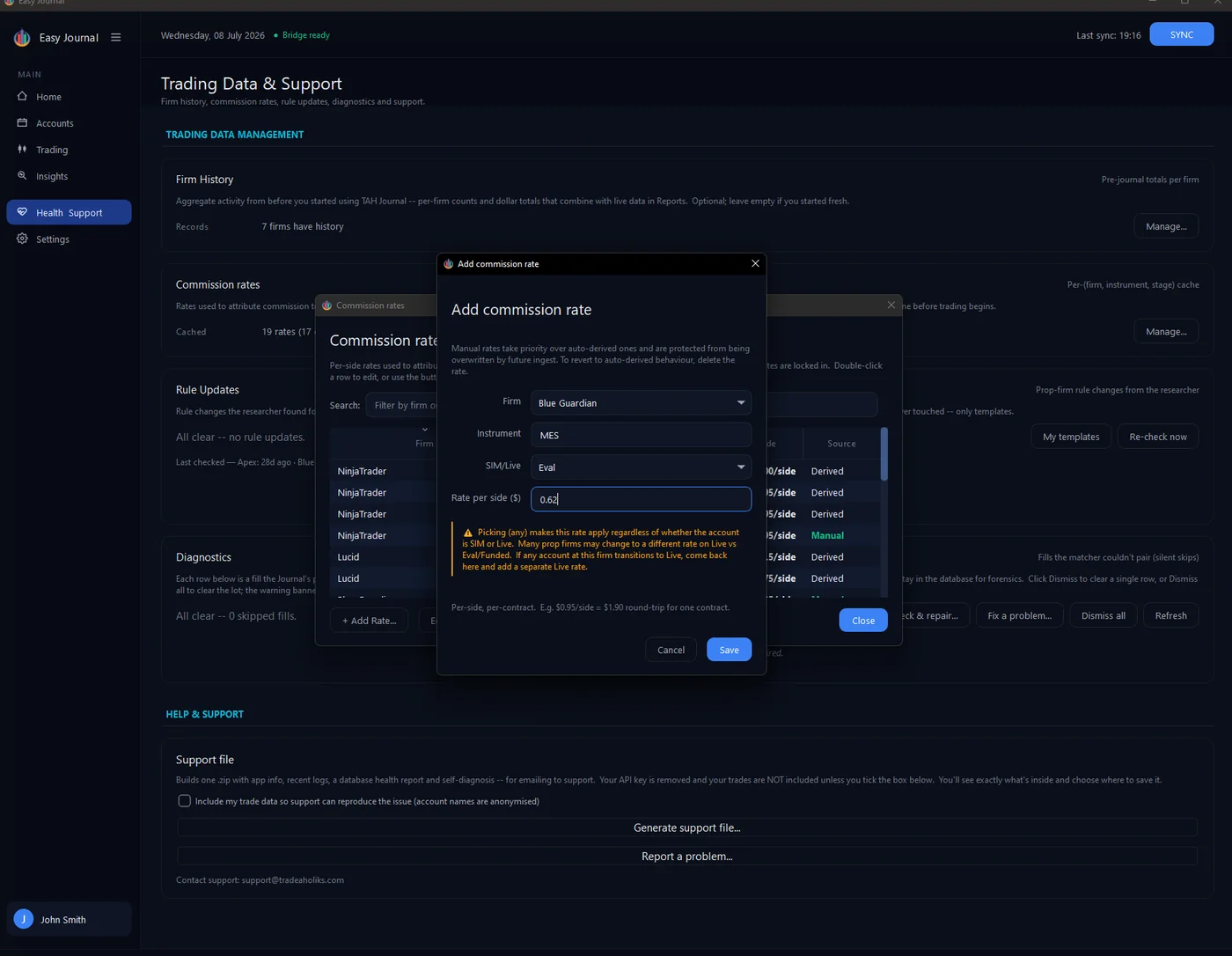
Task: Click Re-check now for rule updates
Action: coord(1158,437)
